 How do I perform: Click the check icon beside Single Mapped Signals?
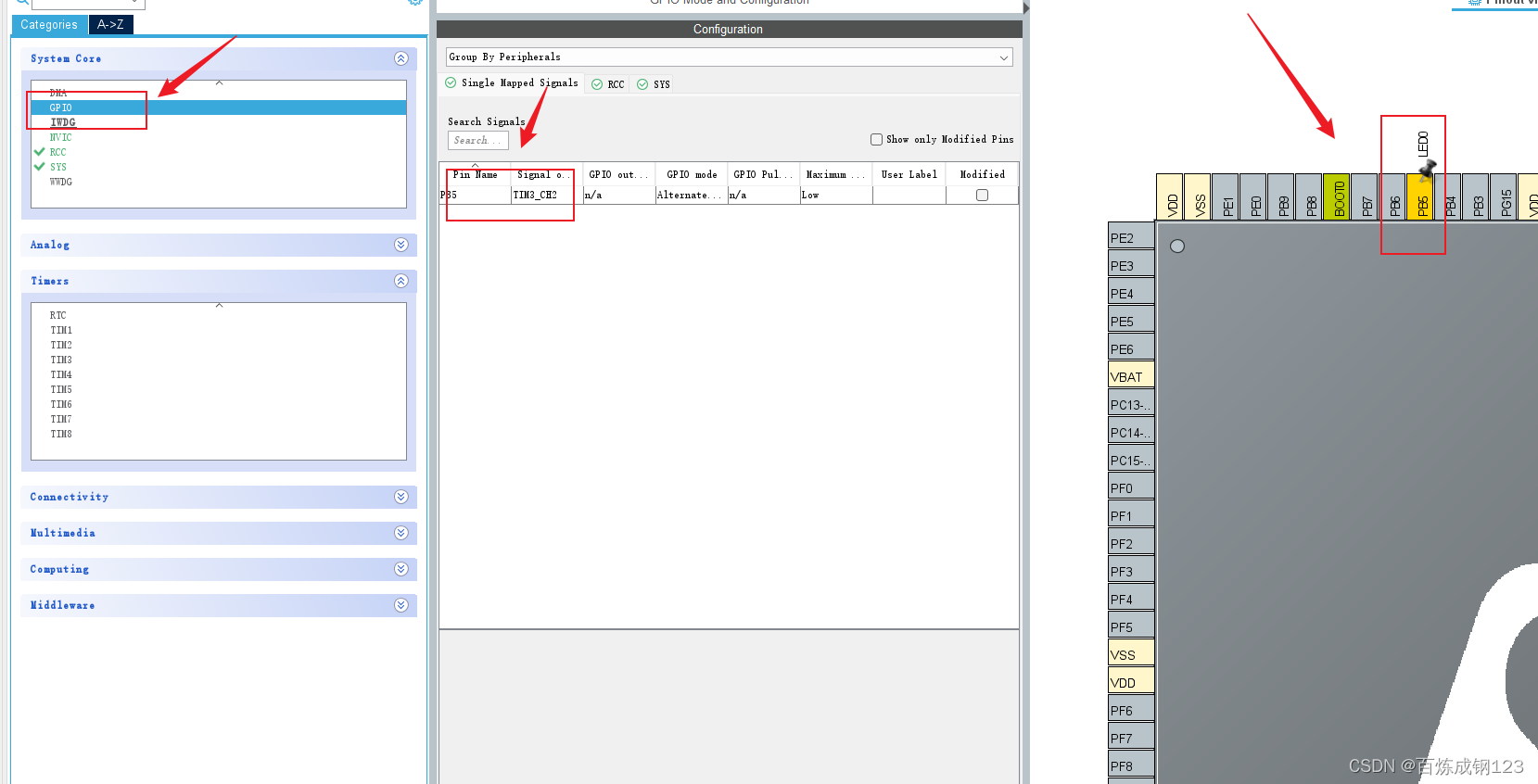(451, 82)
